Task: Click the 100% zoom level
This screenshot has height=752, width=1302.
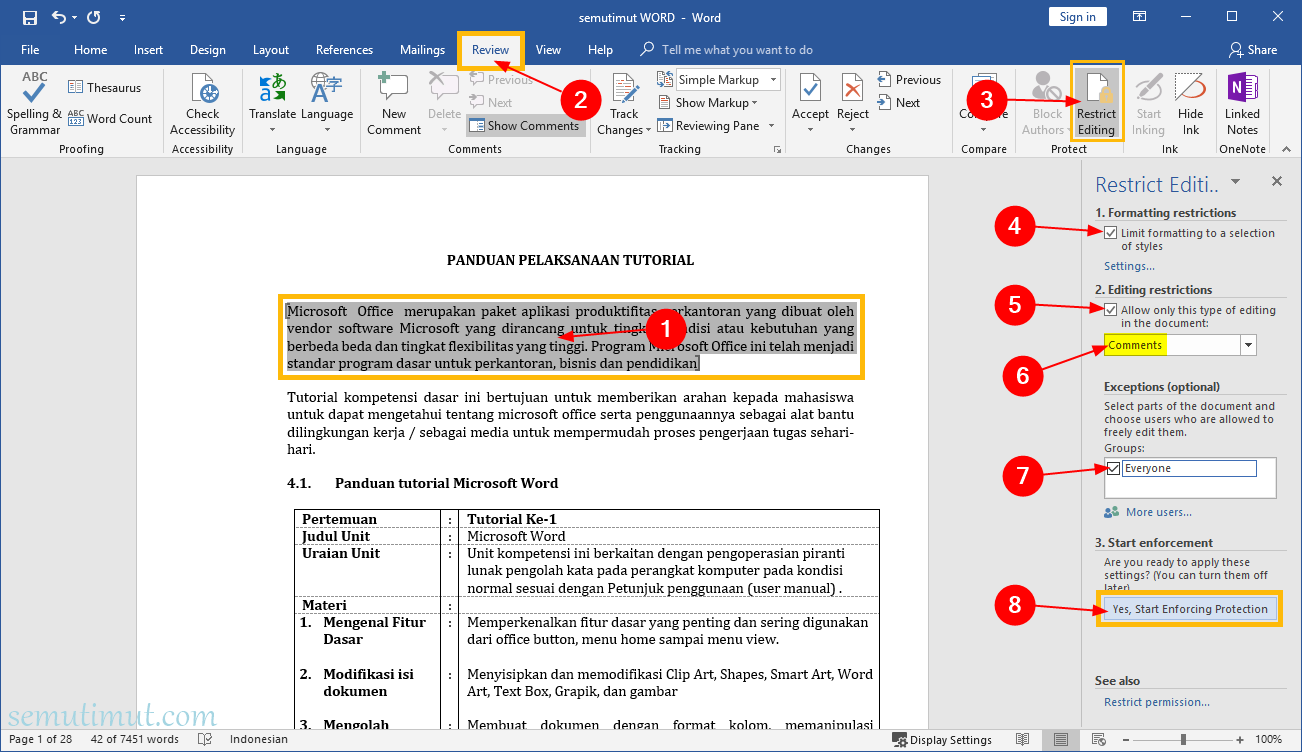Action: coord(1269,740)
